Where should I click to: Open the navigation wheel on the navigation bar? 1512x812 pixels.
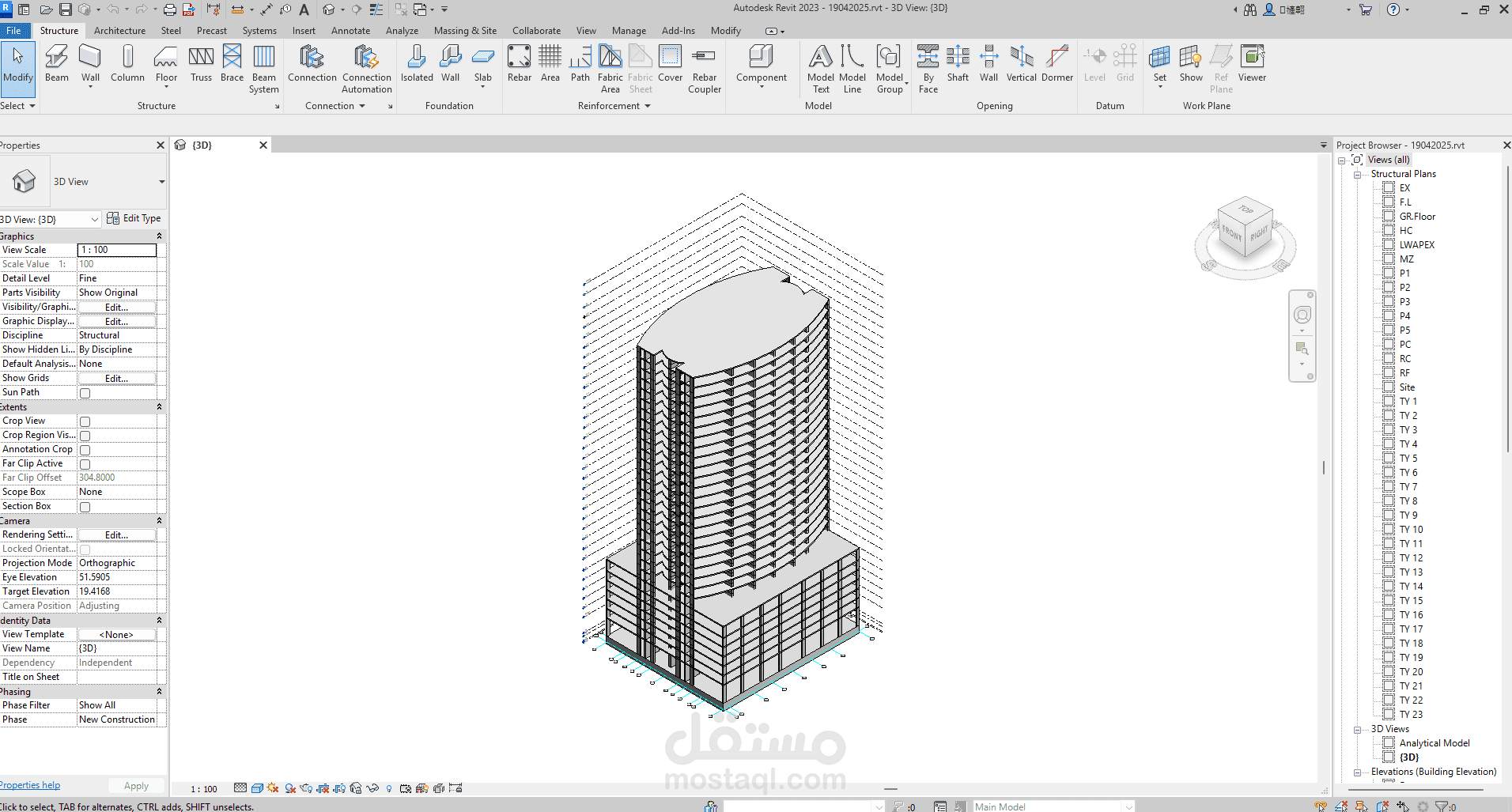pyautogui.click(x=1302, y=315)
